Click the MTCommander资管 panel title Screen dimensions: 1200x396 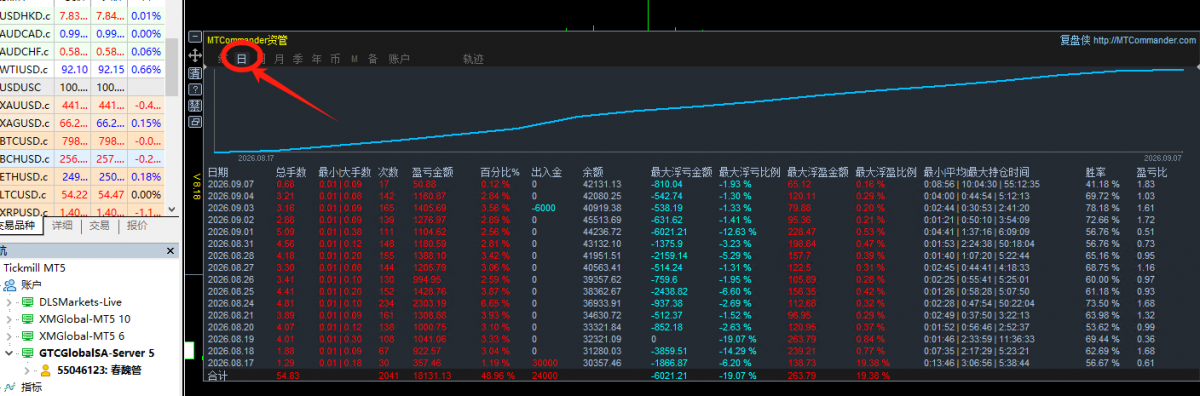247,41
